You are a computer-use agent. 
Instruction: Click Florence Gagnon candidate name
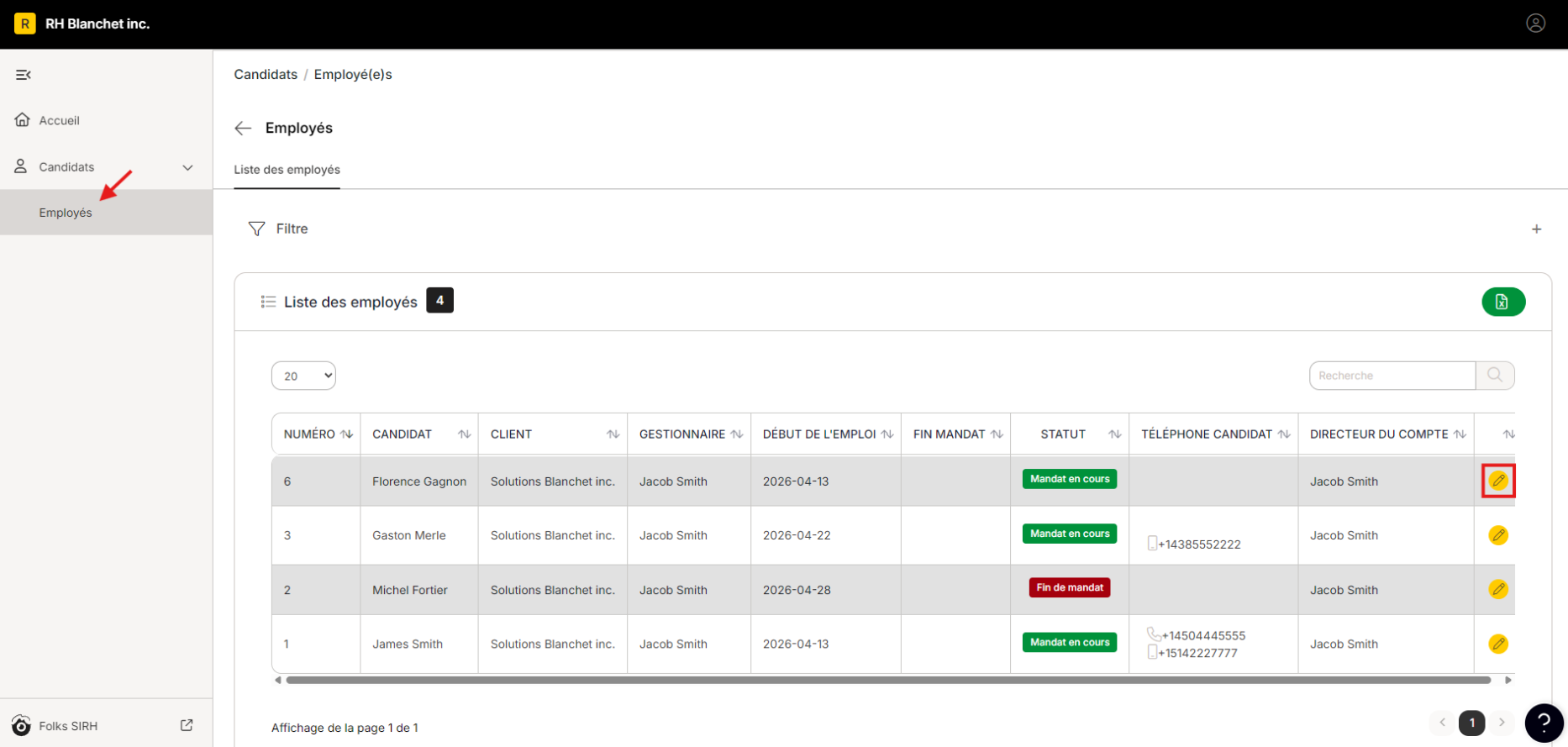419,481
